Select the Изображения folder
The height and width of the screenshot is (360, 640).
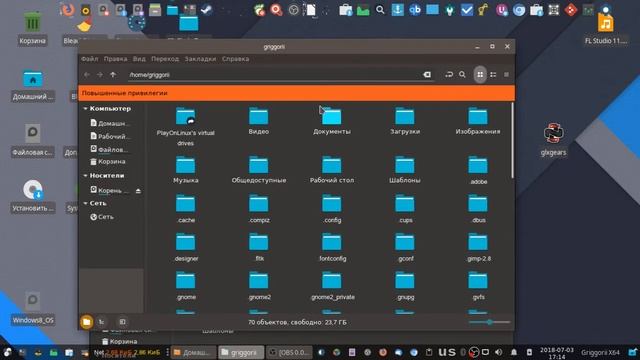point(478,121)
